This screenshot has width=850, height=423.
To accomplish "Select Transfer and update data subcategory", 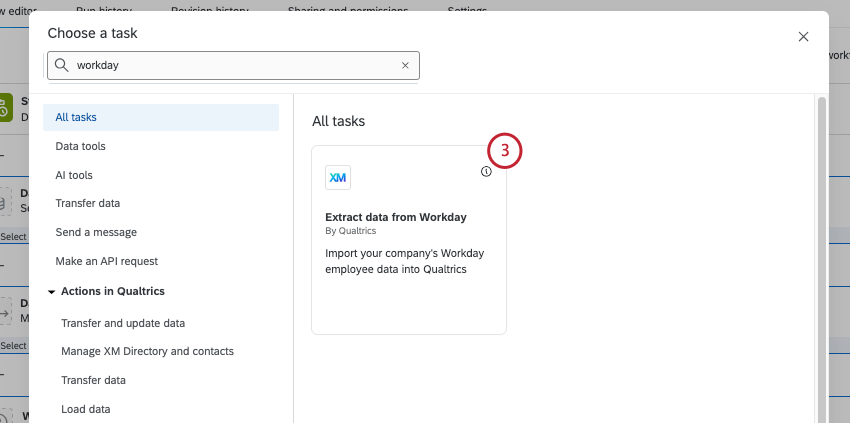I will 123,323.
